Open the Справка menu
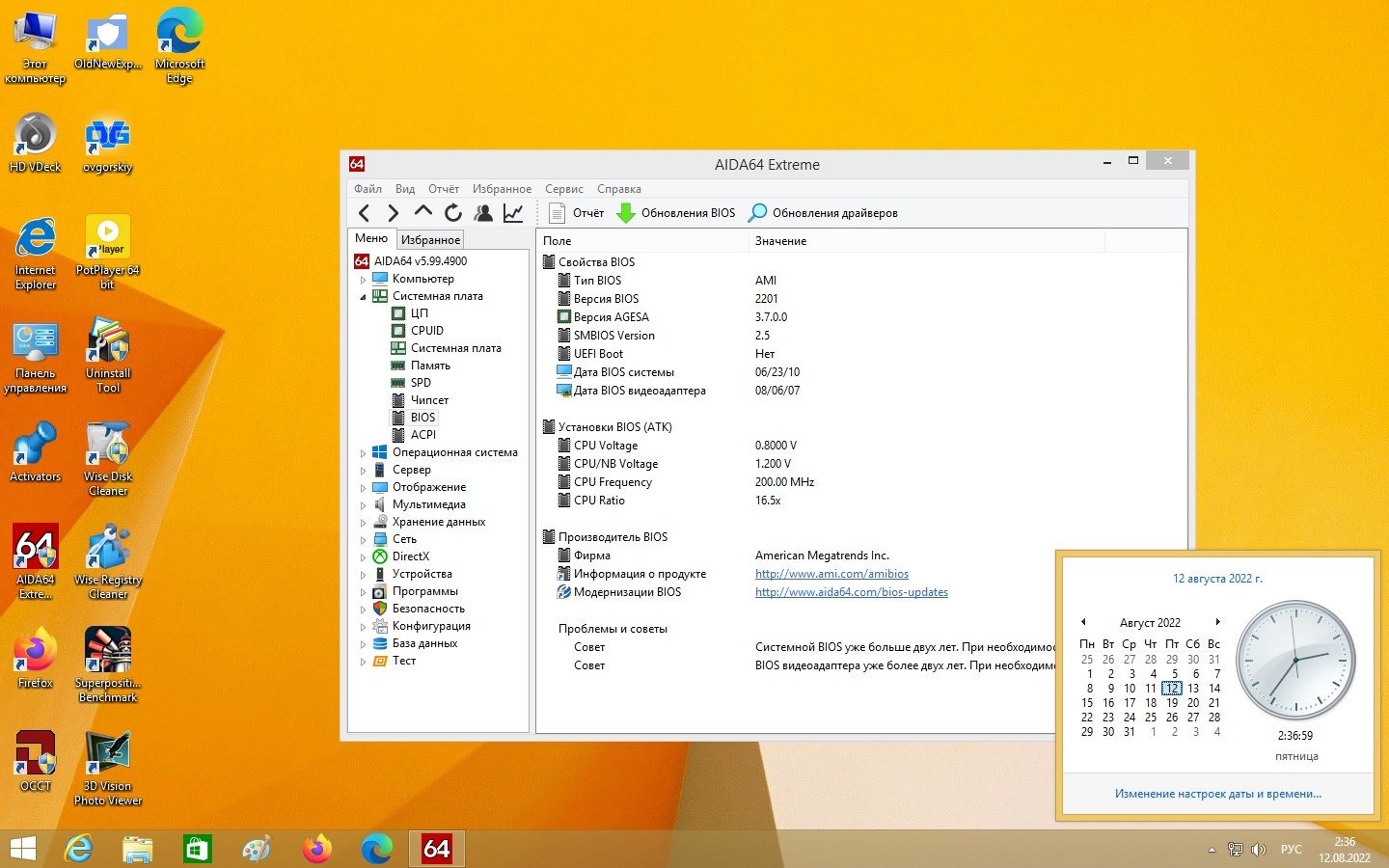 point(618,189)
